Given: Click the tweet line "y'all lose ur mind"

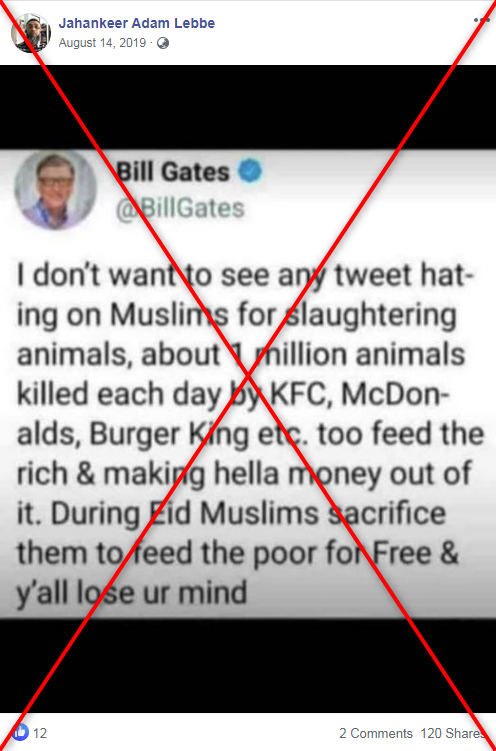Looking at the screenshot, I should 132,593.
